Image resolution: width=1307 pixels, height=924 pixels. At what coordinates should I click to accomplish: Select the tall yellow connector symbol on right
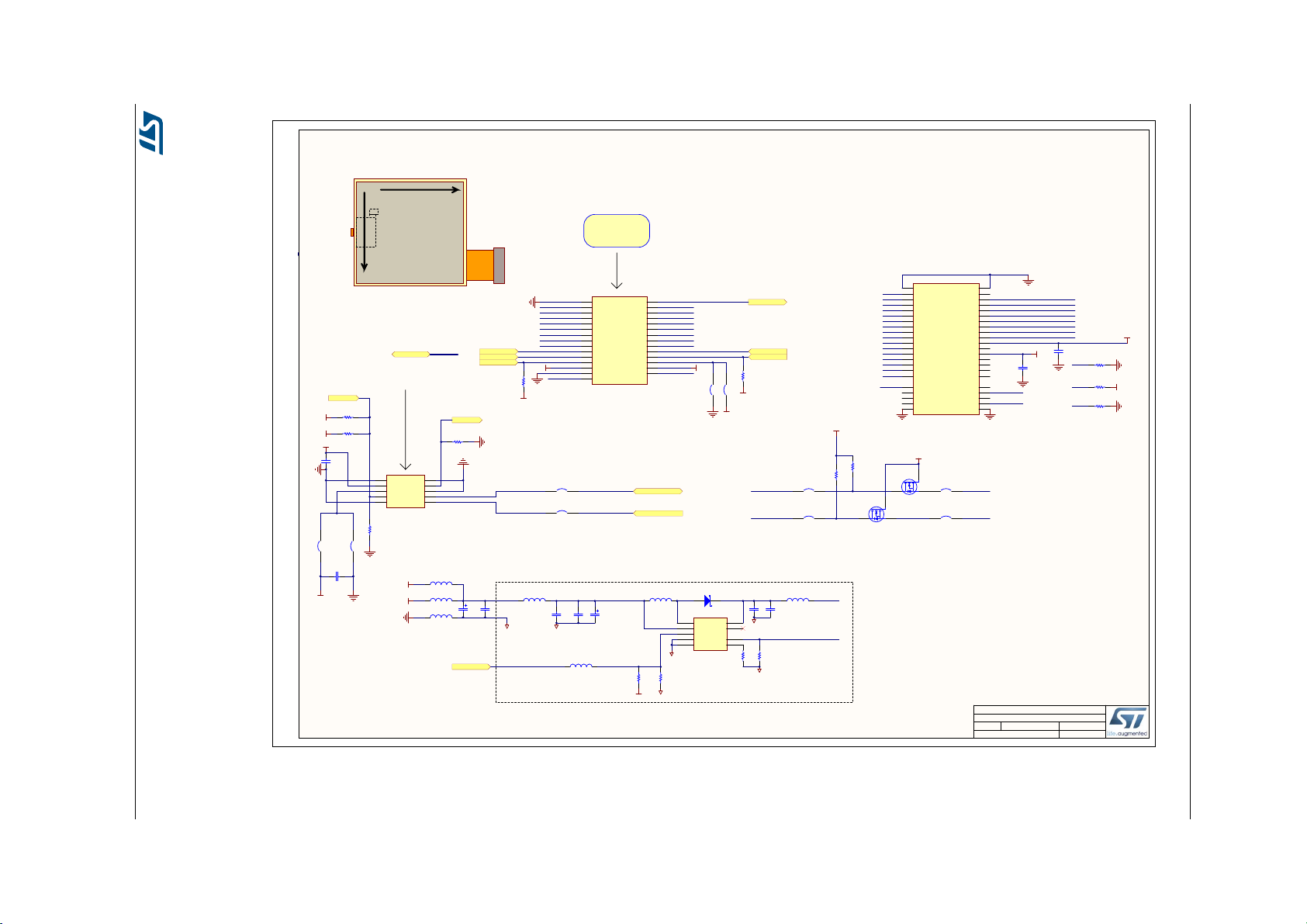tap(946, 348)
